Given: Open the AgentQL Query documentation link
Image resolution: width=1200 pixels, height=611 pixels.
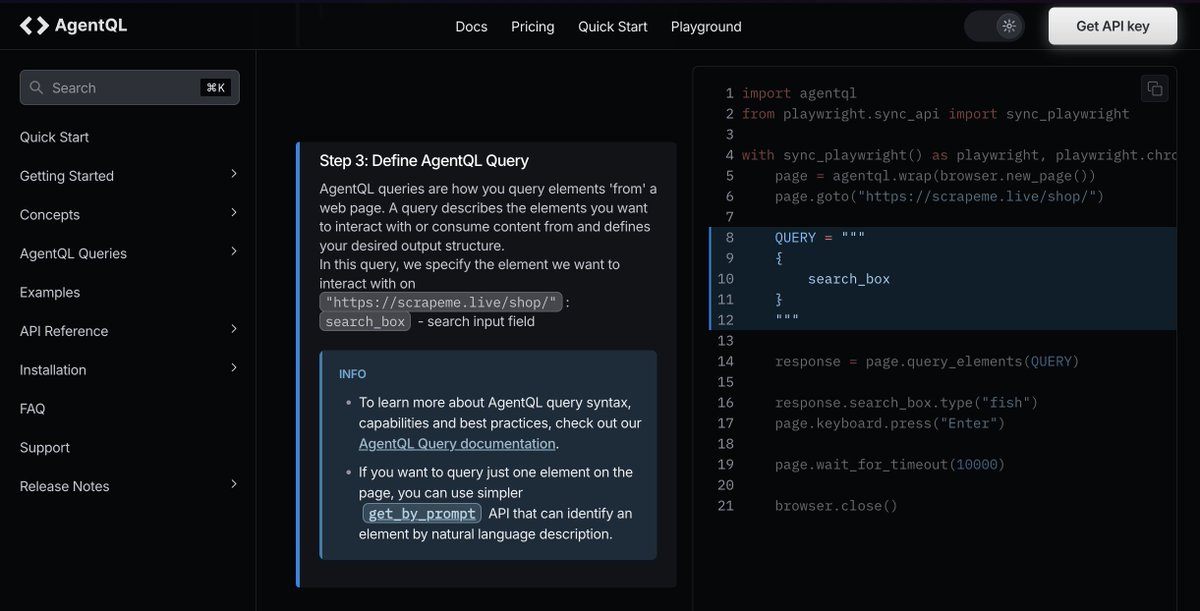Looking at the screenshot, I should [x=457, y=443].
